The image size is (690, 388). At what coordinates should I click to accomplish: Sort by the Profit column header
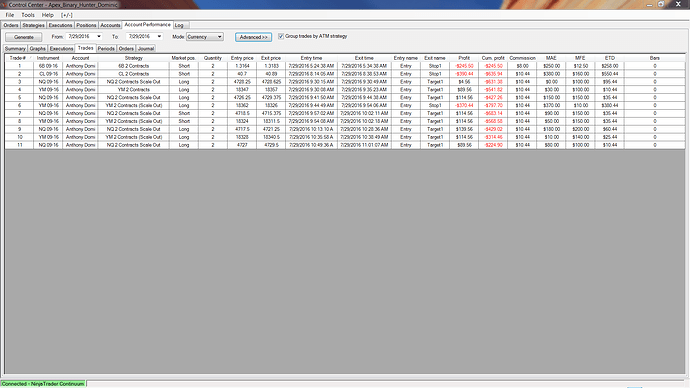(x=464, y=58)
